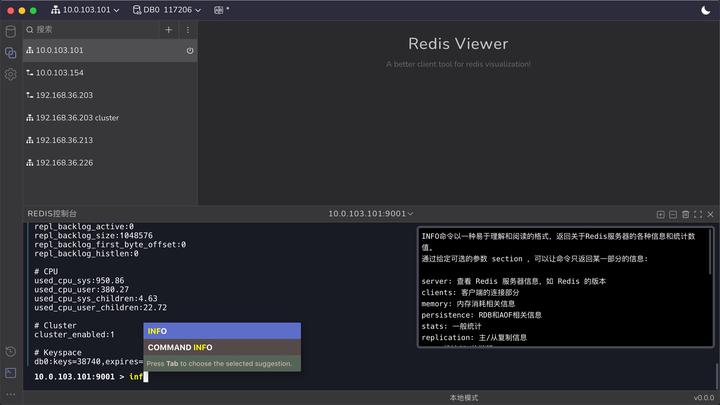The image size is (720, 405).
Task: Select the 192.168.36.203 connection
Action: coord(110,95)
